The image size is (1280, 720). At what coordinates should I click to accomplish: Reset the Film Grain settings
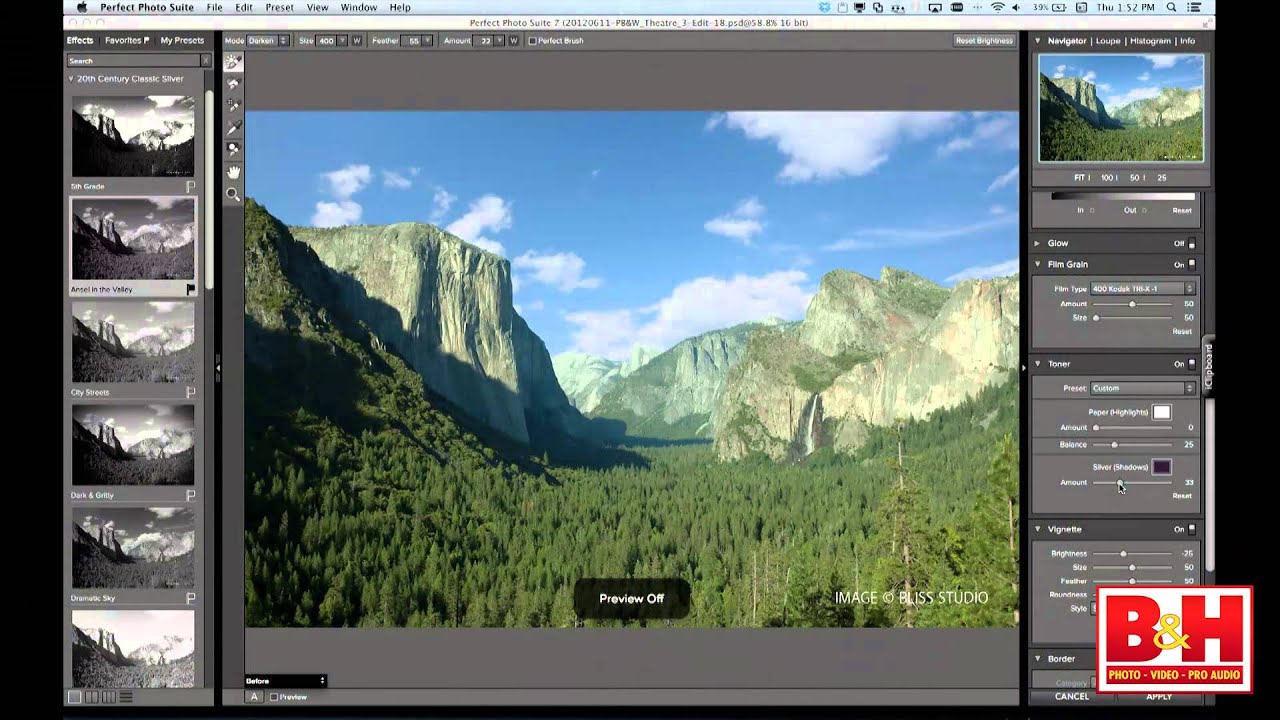coord(1182,331)
